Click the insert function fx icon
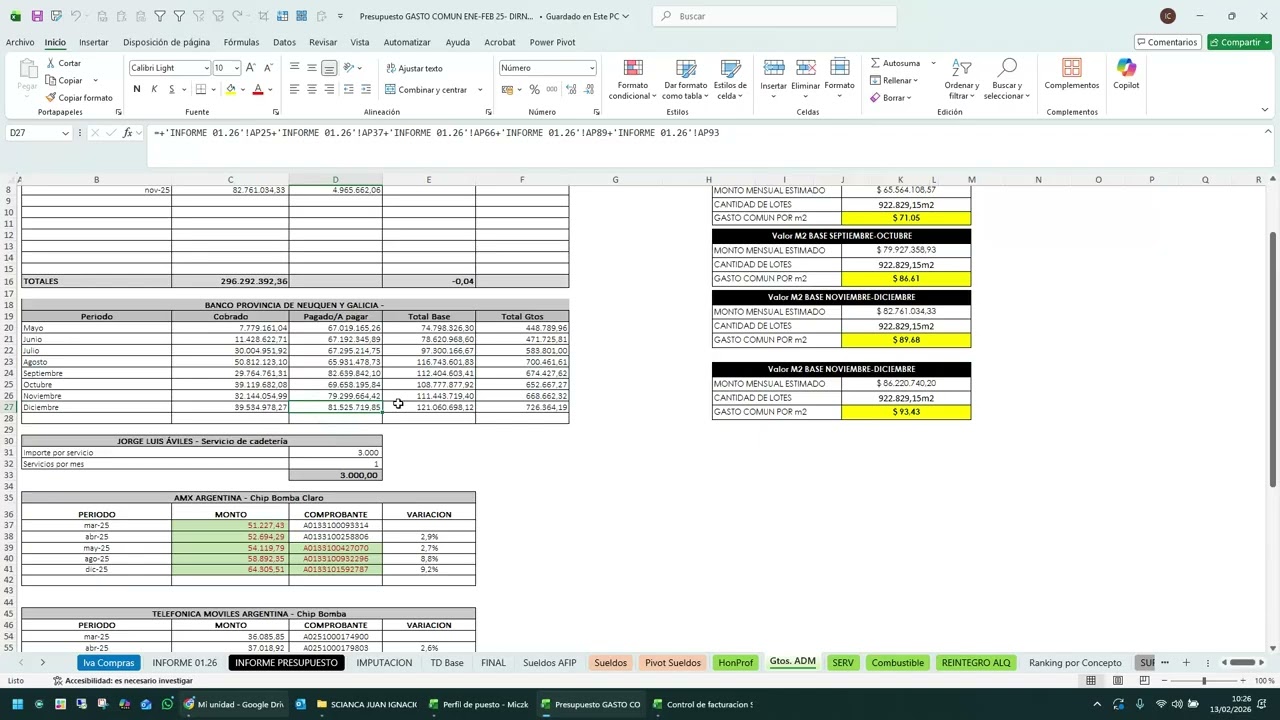The height and width of the screenshot is (720, 1280). pyautogui.click(x=127, y=133)
